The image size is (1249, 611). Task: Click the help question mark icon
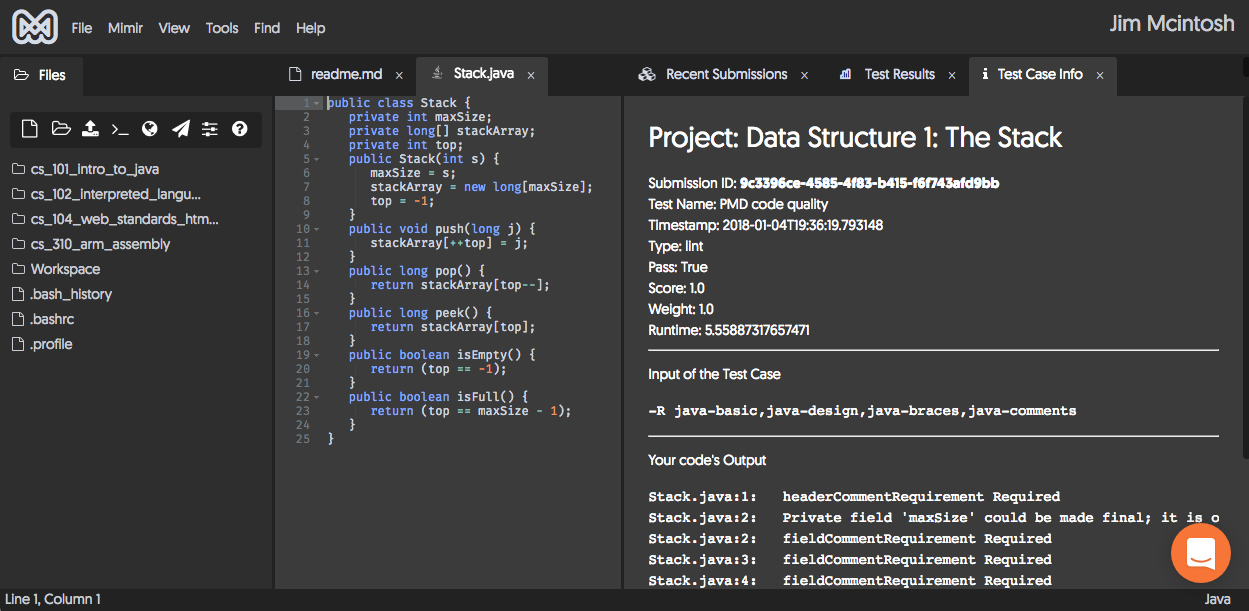pos(238,128)
